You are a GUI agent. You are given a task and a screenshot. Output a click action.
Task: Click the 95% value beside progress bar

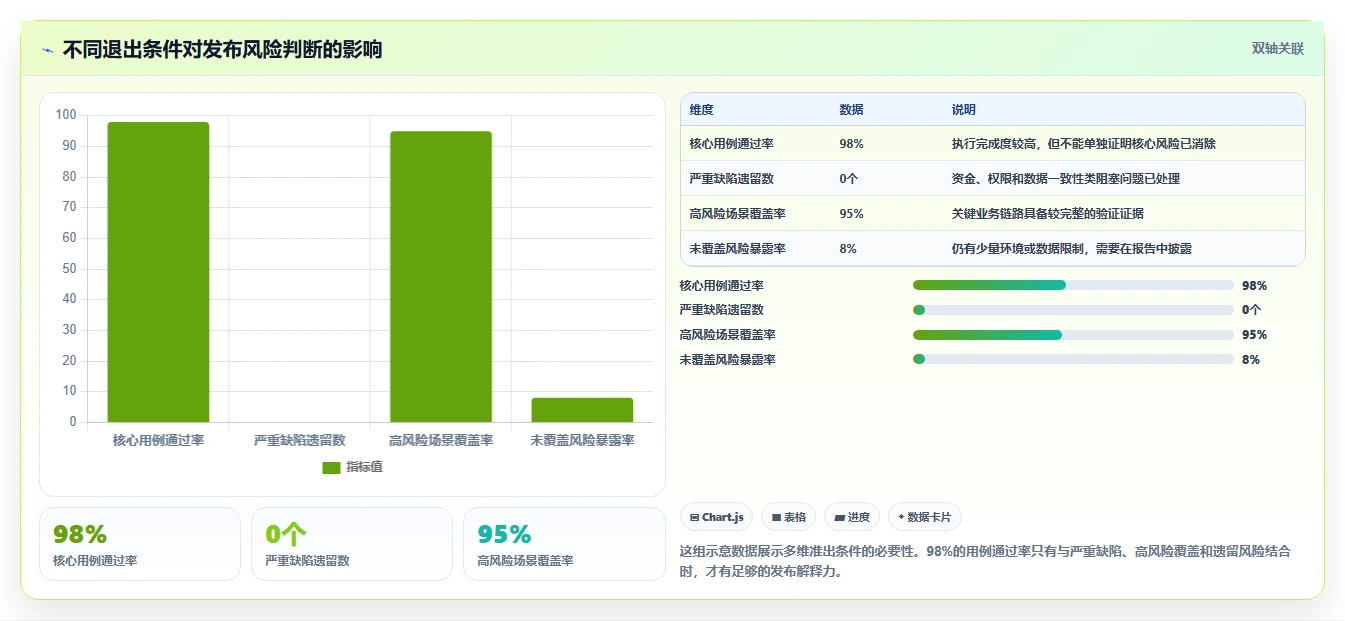[x=1254, y=335]
